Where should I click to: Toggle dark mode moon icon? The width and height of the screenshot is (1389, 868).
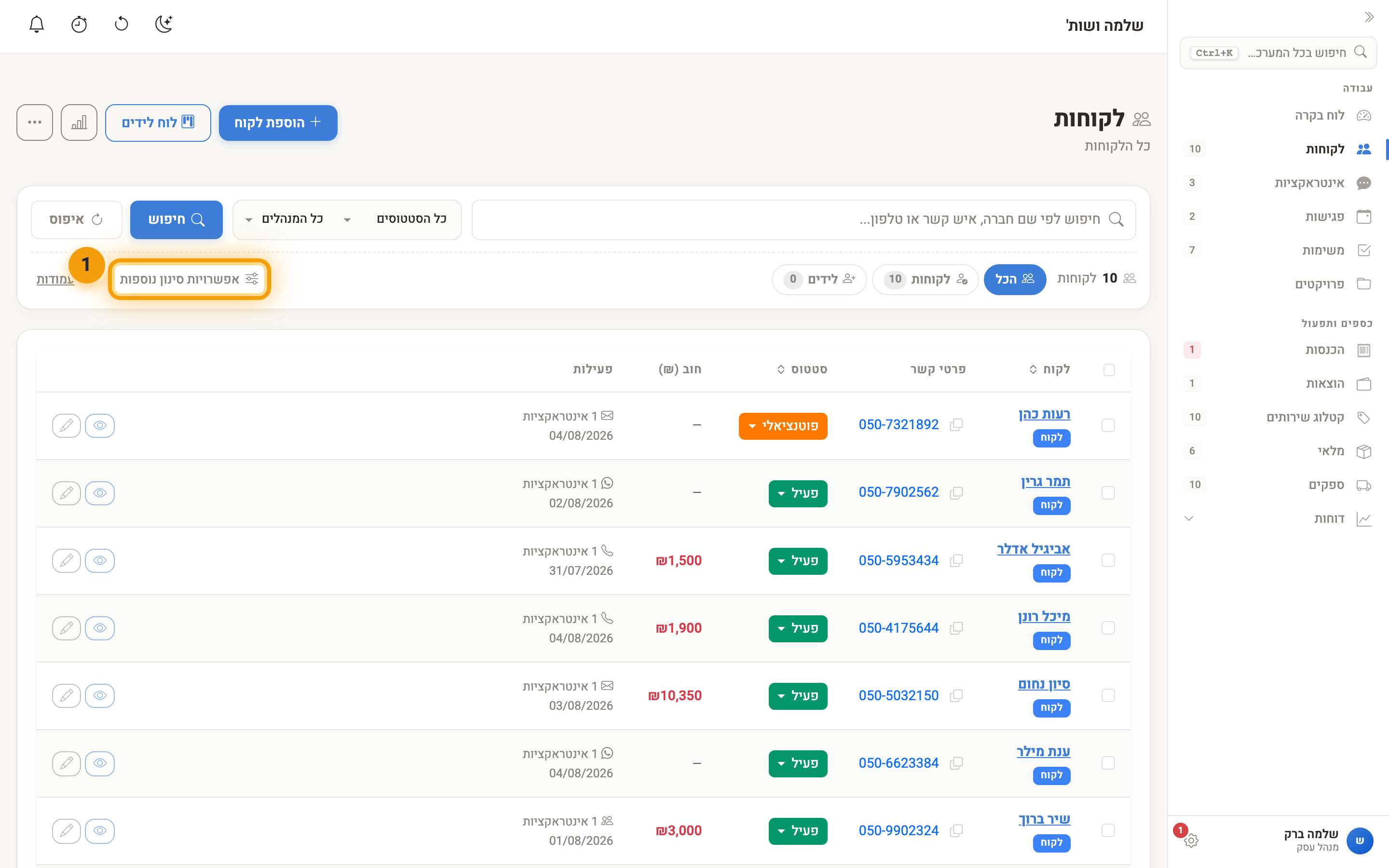163,24
